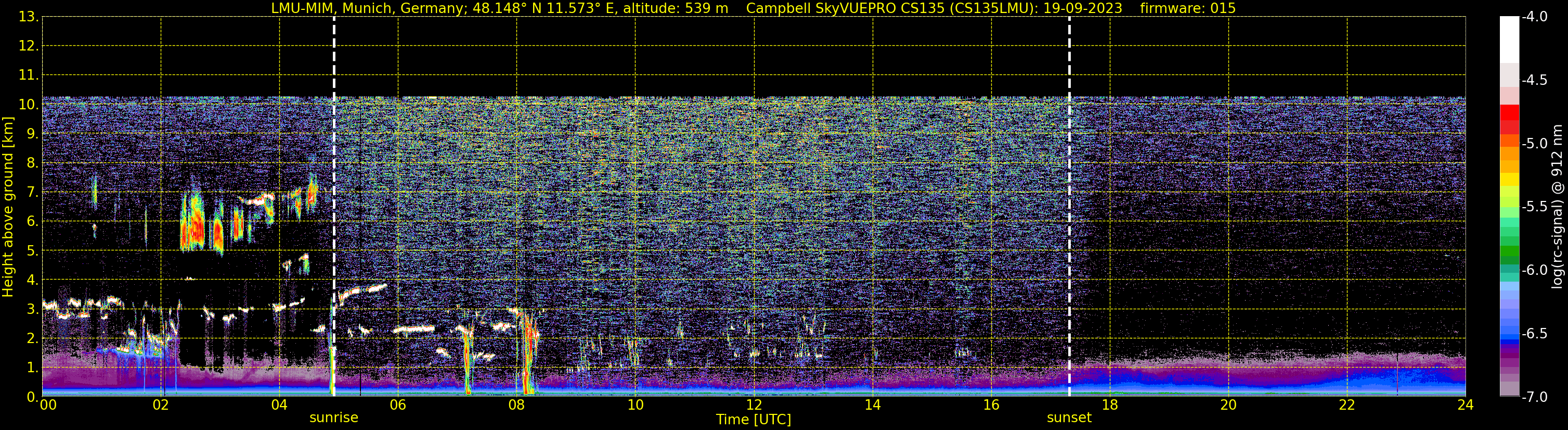This screenshot has height=430, width=1568.
Task: Click the '08' time axis tick label
Action: (517, 405)
